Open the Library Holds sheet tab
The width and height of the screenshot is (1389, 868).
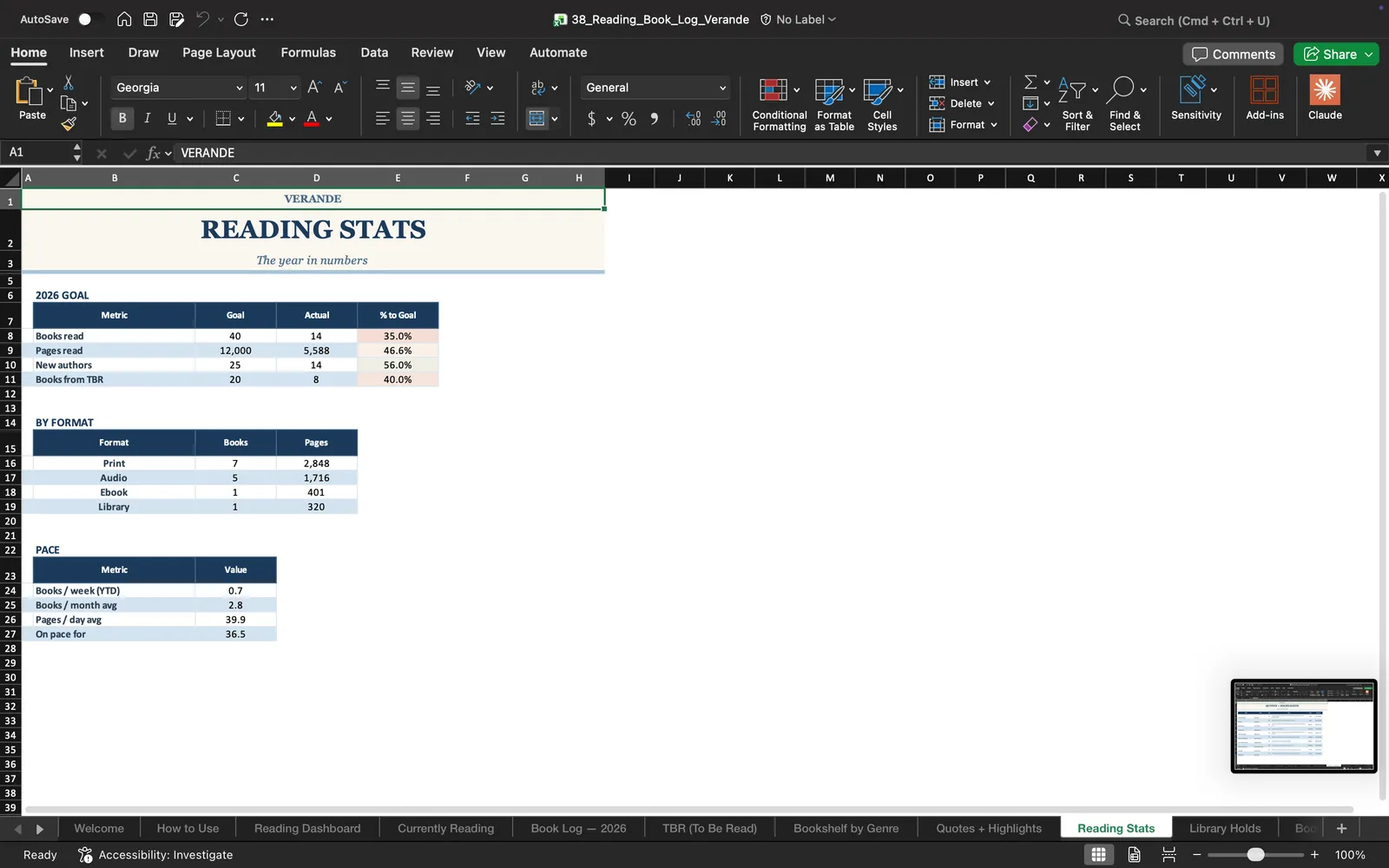tap(1225, 828)
